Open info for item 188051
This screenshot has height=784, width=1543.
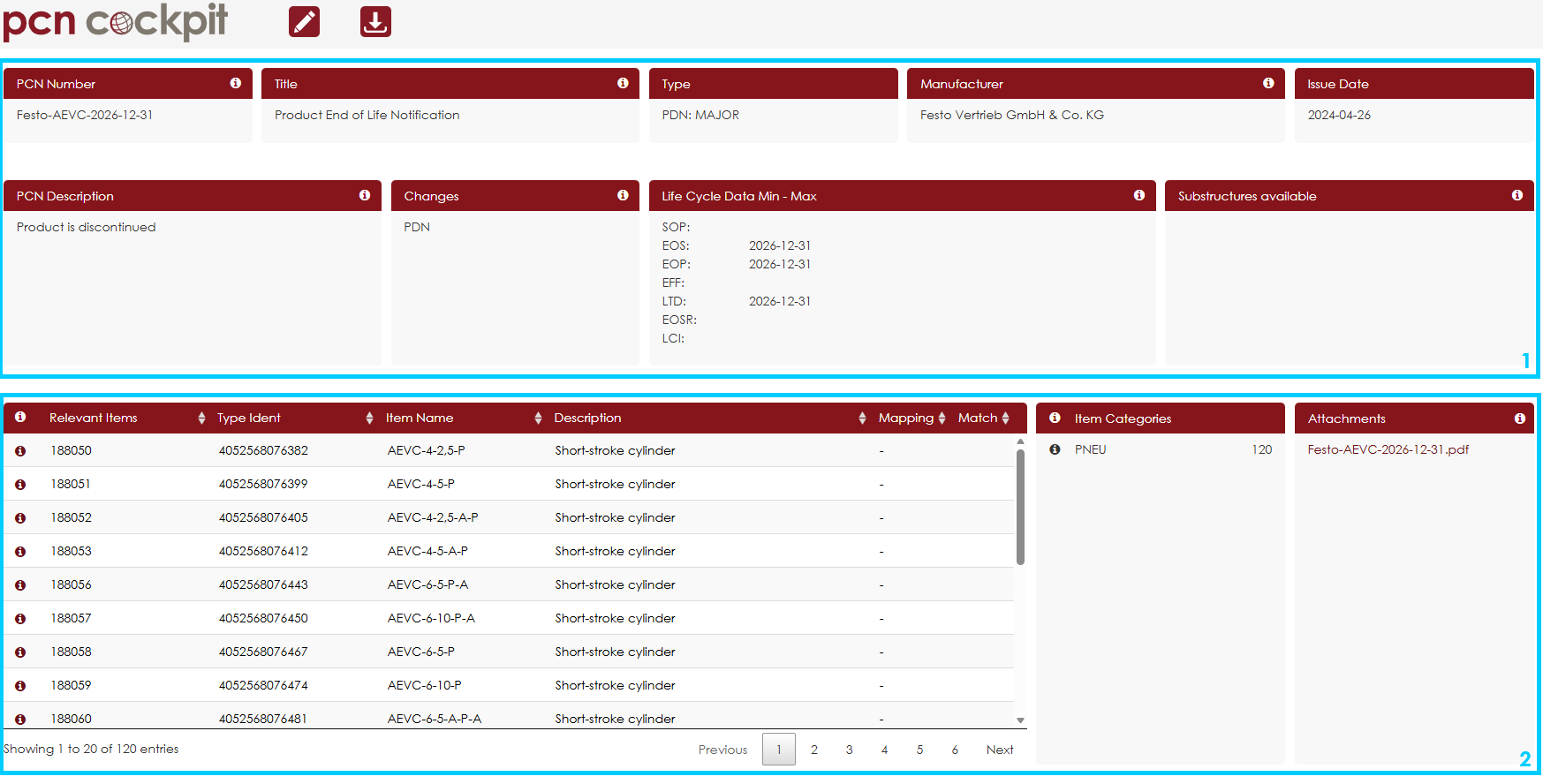tap(20, 485)
